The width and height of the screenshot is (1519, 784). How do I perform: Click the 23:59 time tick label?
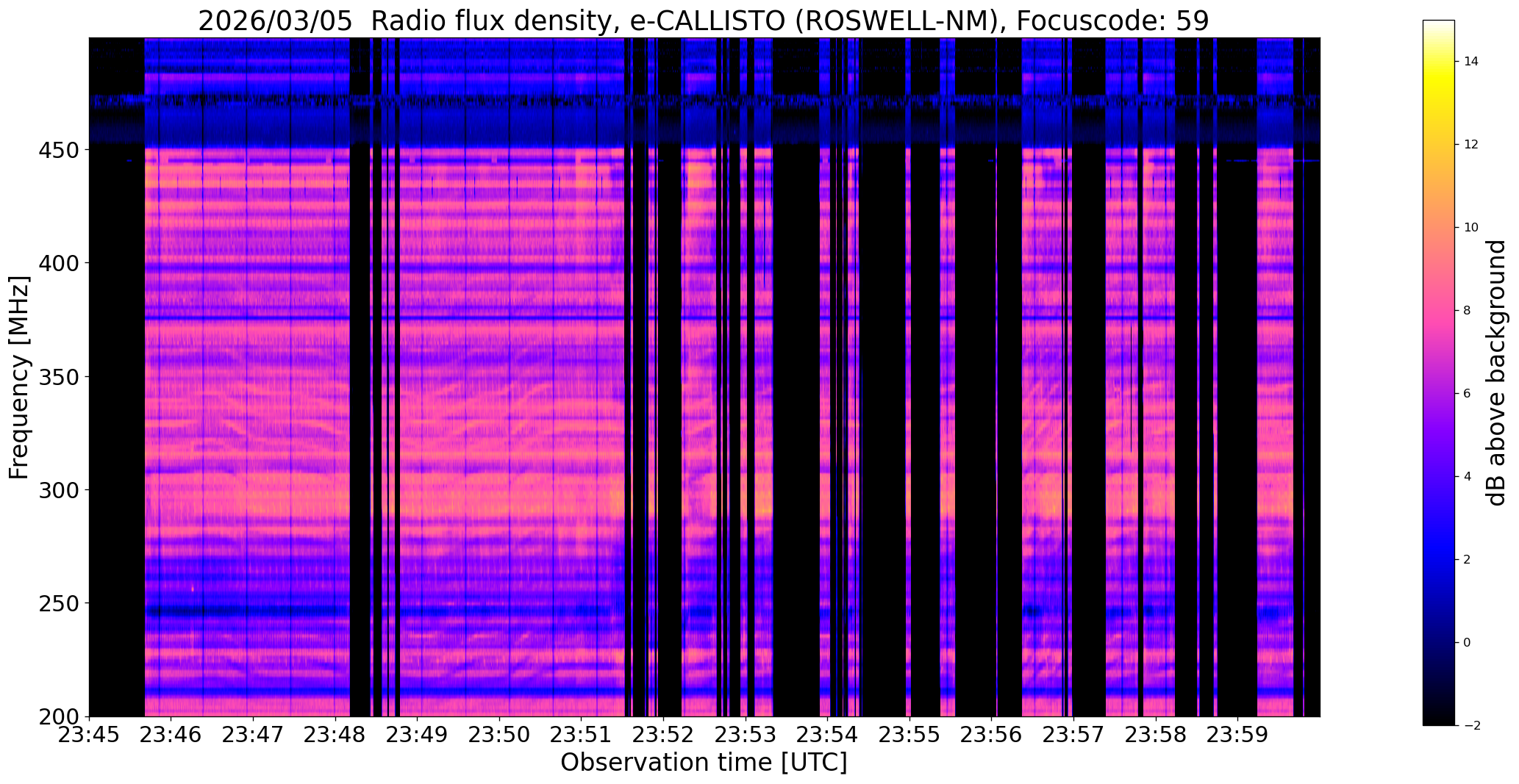point(1238,736)
